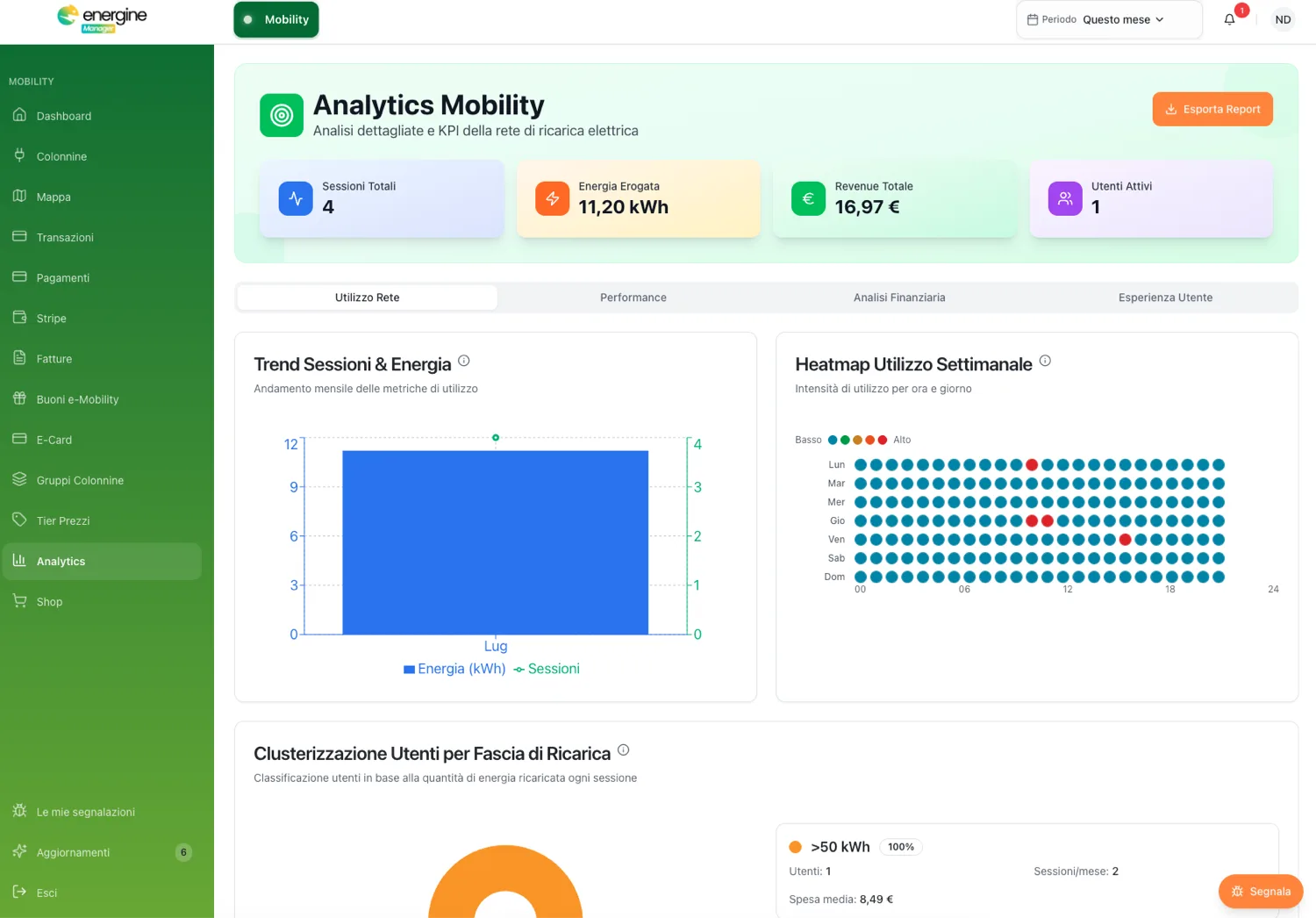Click the Sessioni green data point
Screen dimensions: 1316x918
496,437
